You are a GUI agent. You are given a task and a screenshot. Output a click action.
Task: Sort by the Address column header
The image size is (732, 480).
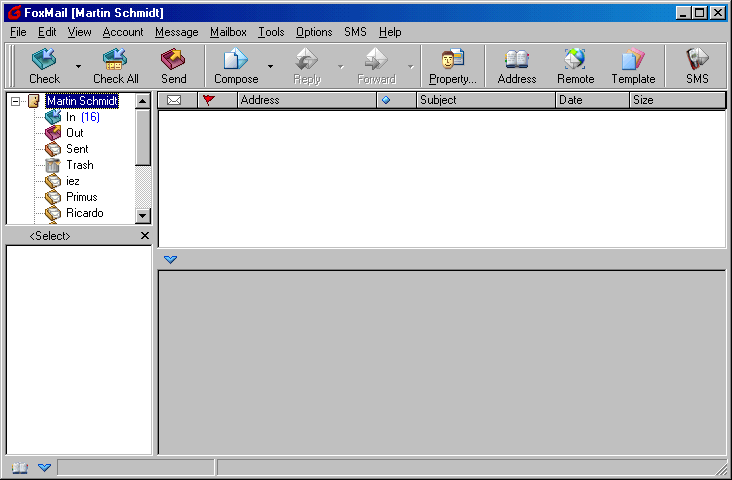point(307,100)
